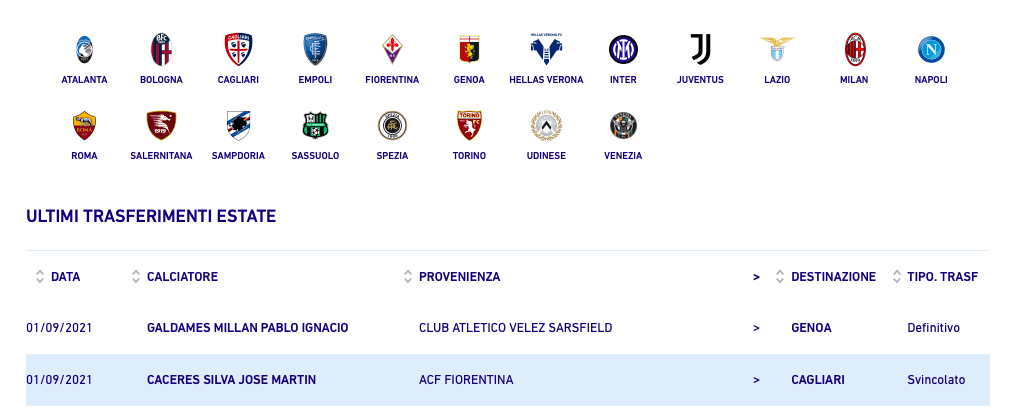
Task: Click the Fiorentina team logo
Action: coord(392,49)
